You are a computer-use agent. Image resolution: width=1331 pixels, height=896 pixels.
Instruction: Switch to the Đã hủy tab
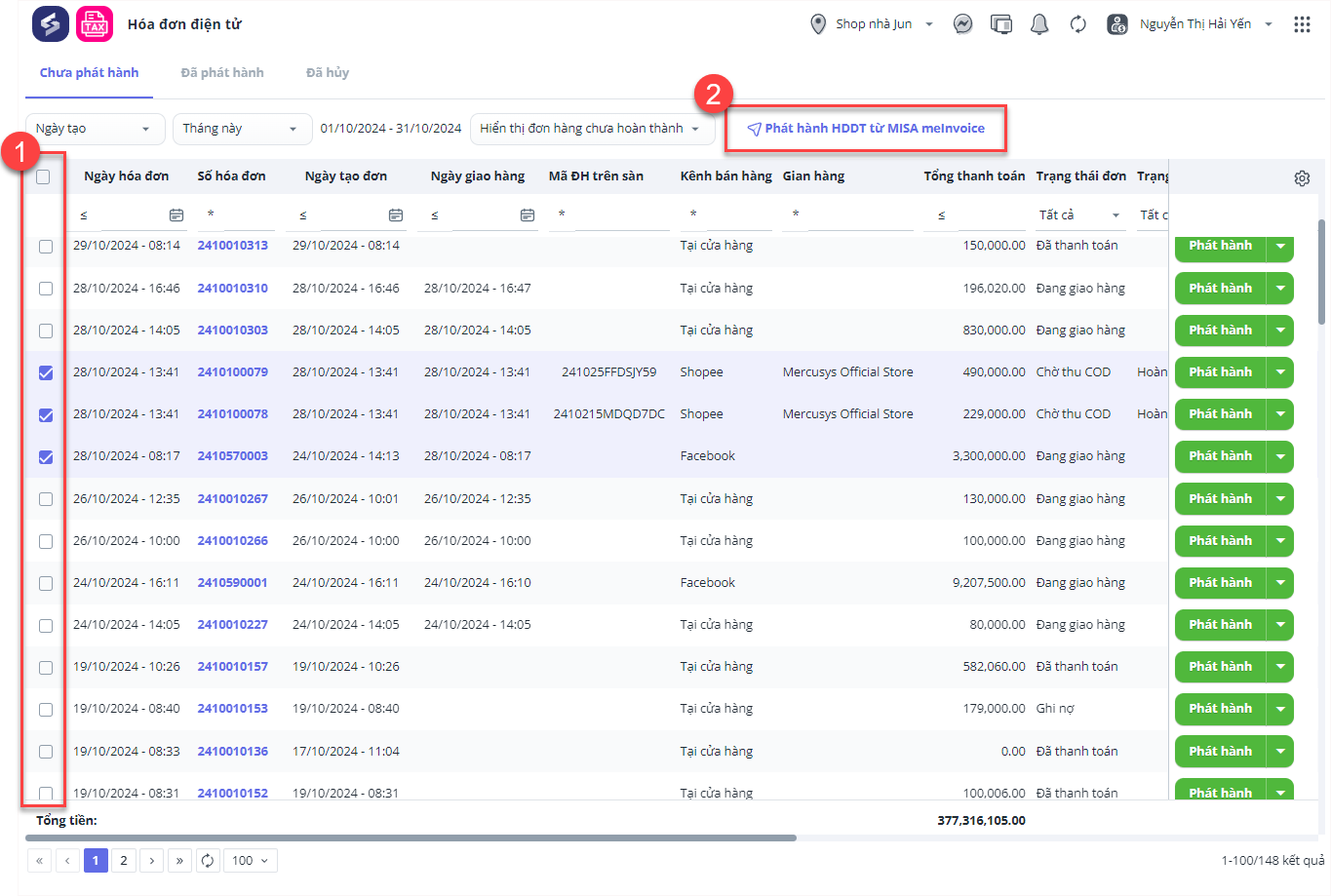328,73
